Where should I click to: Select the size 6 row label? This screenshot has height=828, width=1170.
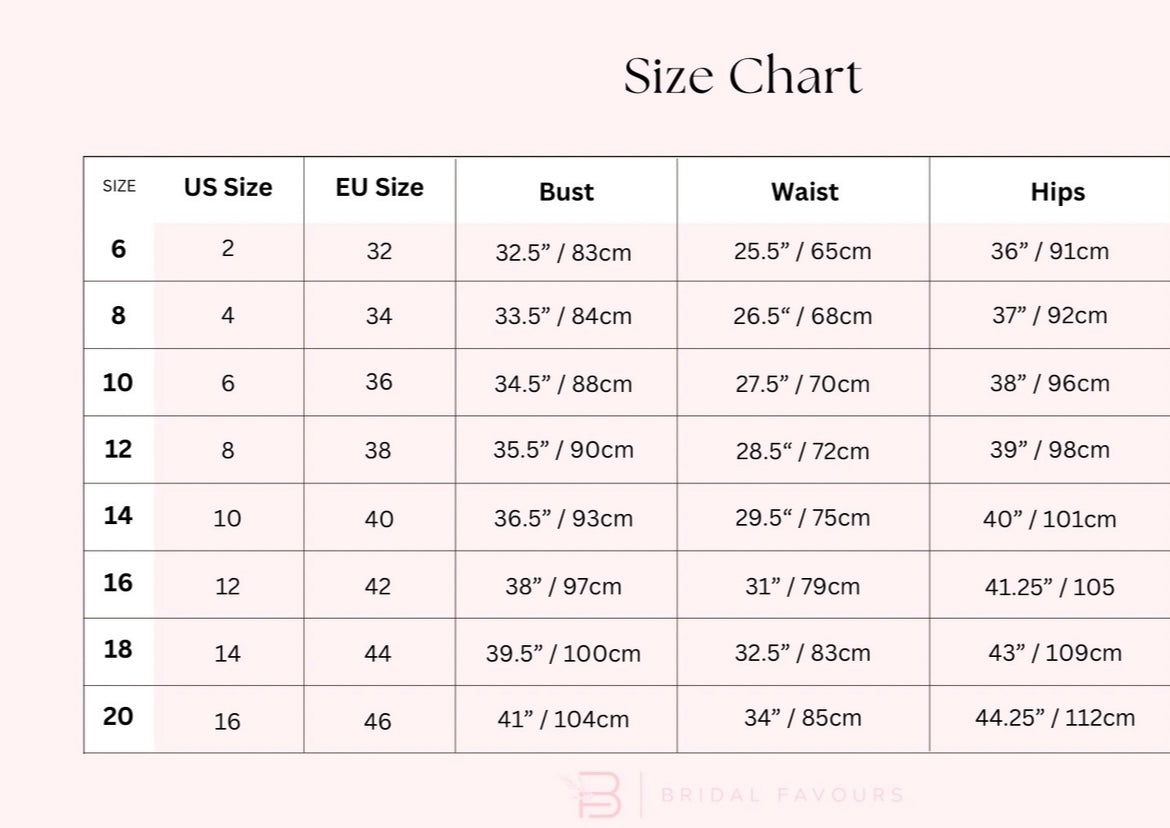click(x=118, y=249)
